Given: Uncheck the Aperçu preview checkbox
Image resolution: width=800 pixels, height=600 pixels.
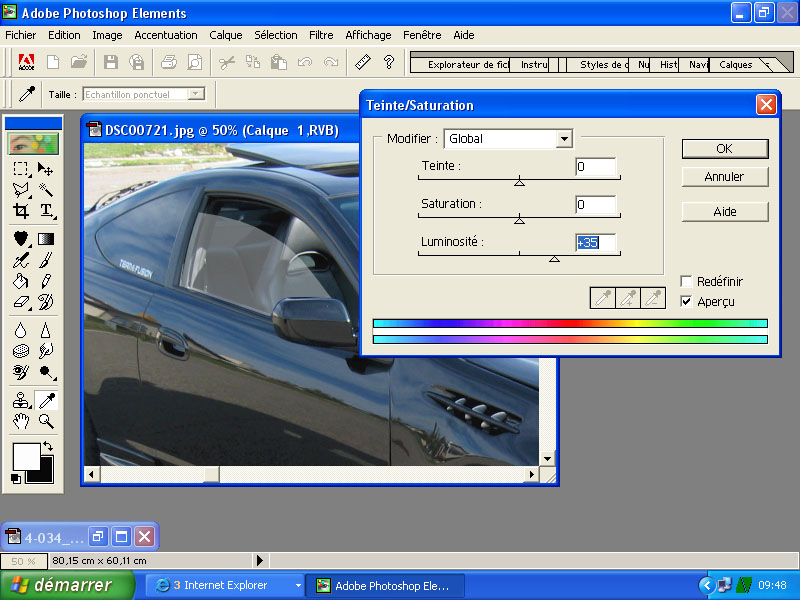Looking at the screenshot, I should (x=686, y=302).
